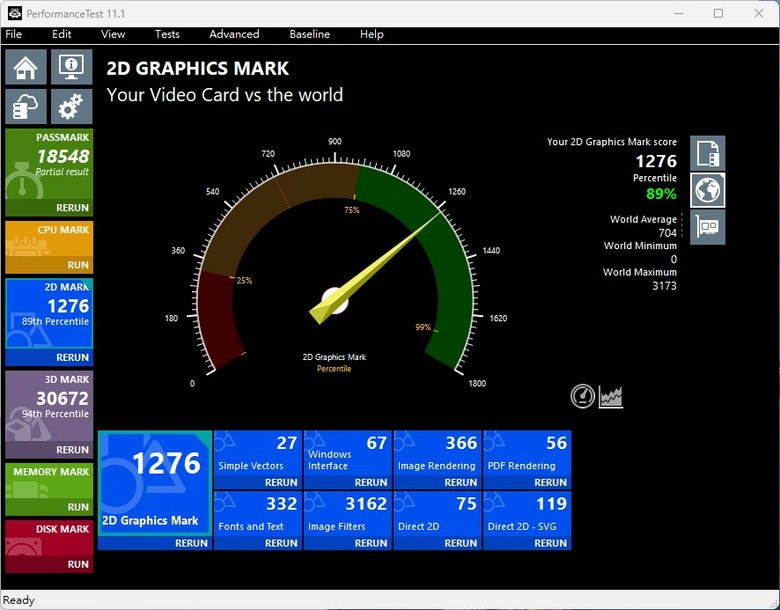Open the Help menu
This screenshot has width=780, height=610.
tap(372, 34)
